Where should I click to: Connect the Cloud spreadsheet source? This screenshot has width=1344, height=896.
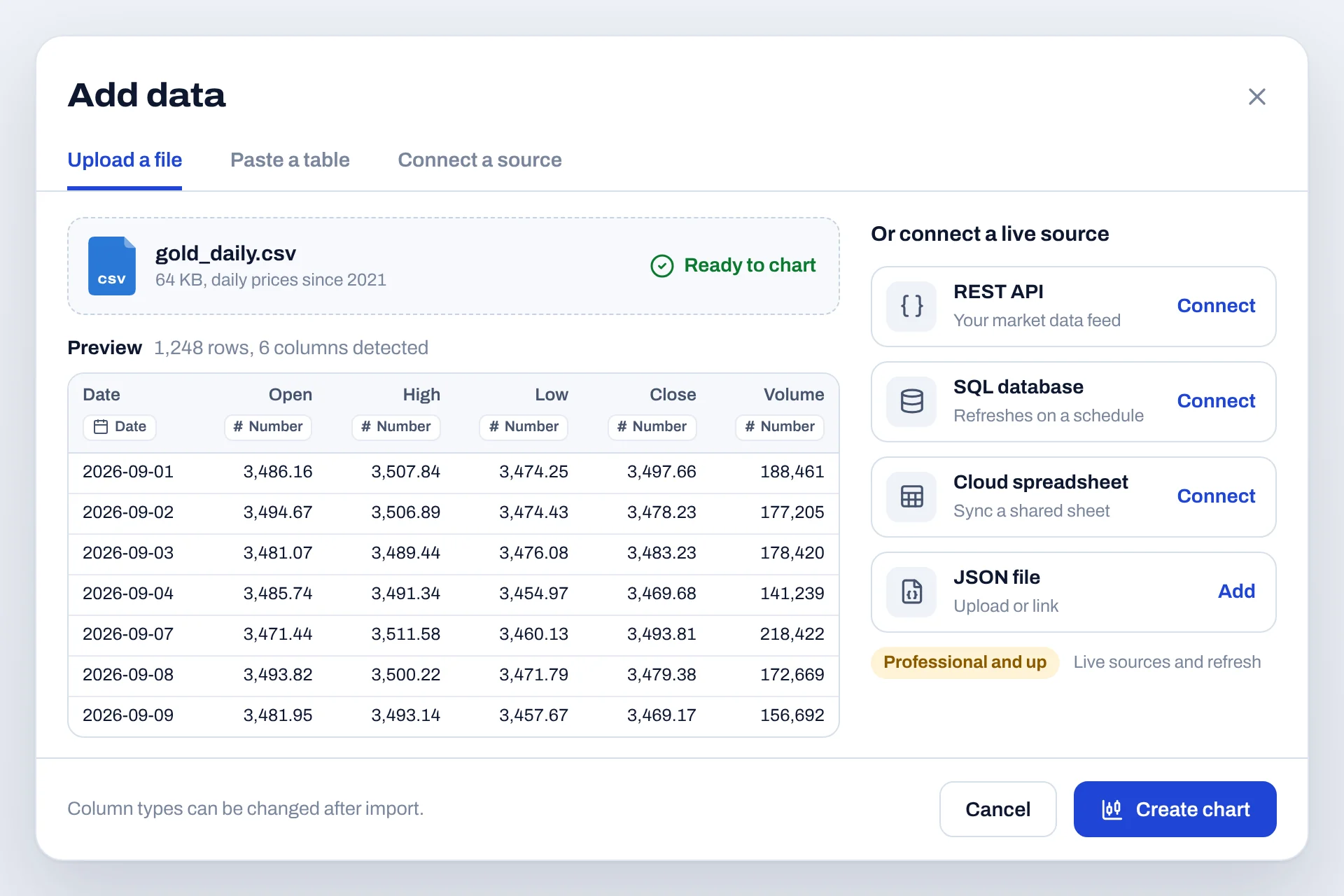coord(1216,496)
